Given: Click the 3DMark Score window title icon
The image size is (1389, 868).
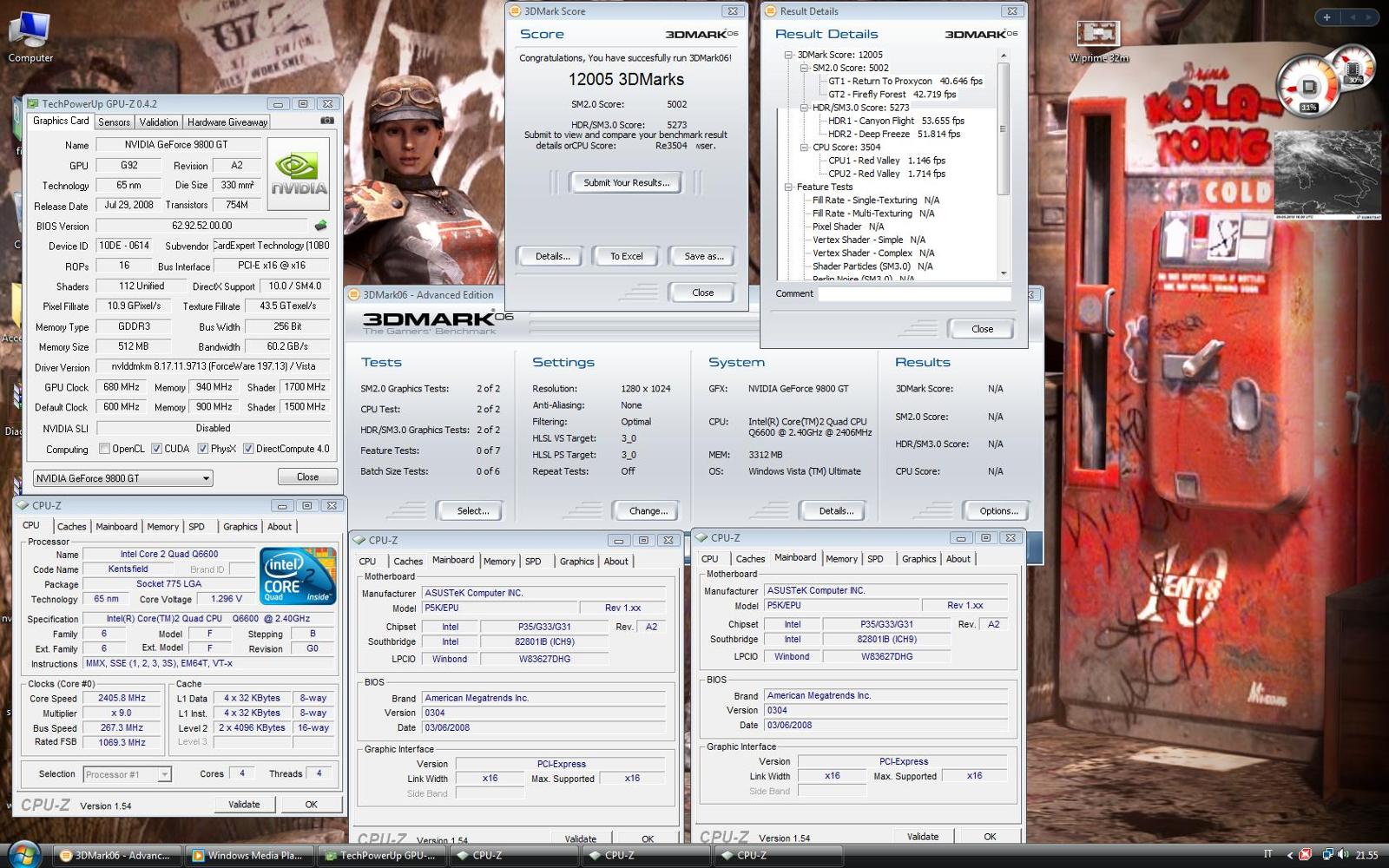Looking at the screenshot, I should 516,11.
